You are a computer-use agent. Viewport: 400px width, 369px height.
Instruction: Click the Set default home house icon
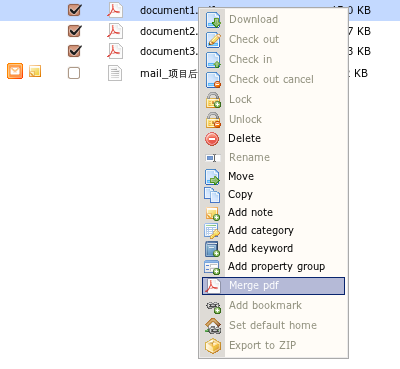pos(213,326)
